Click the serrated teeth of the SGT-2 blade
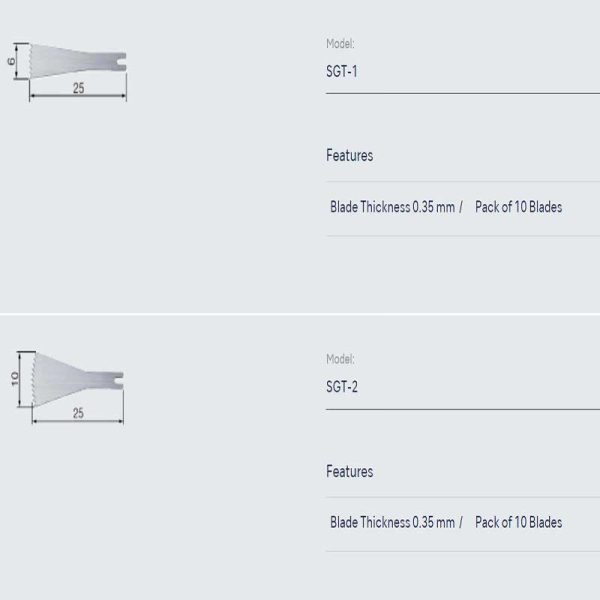600x600 pixels. 36,379
